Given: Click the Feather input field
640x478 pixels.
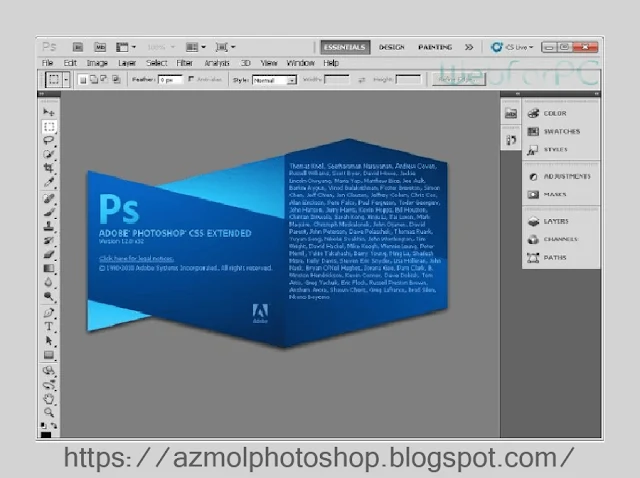Looking at the screenshot, I should pos(170,80).
